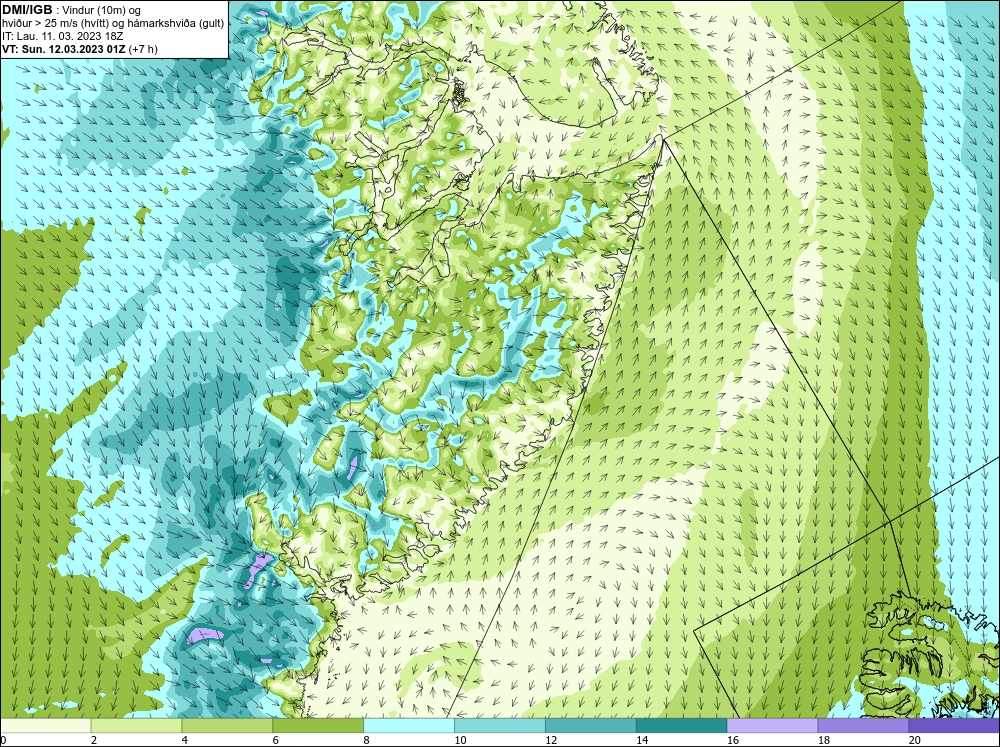The image size is (1000, 747).
Task: Click the 14–16 m/s dark teal legend swatch
Action: click(x=681, y=726)
